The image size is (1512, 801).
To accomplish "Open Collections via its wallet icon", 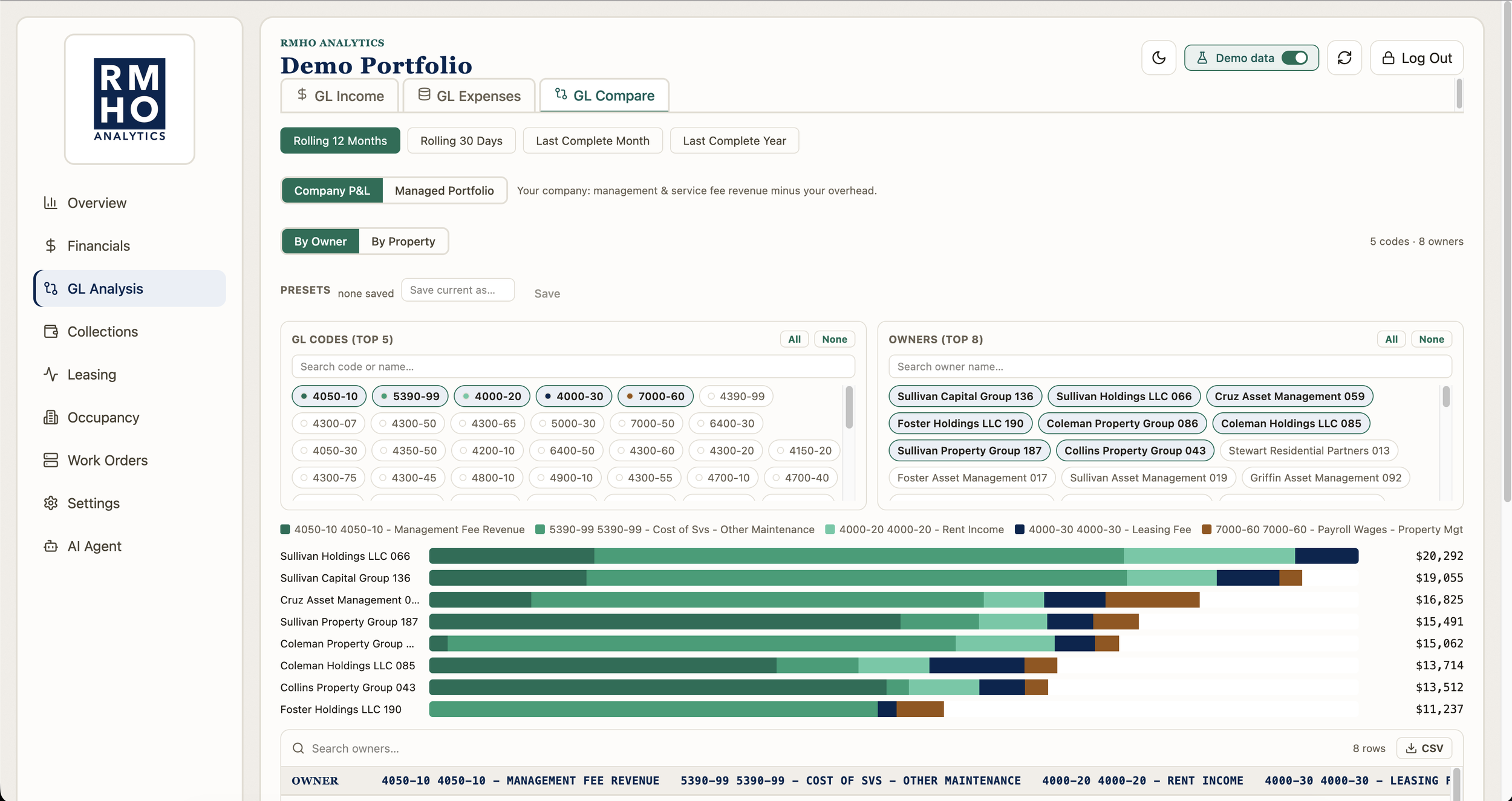I will 51,331.
